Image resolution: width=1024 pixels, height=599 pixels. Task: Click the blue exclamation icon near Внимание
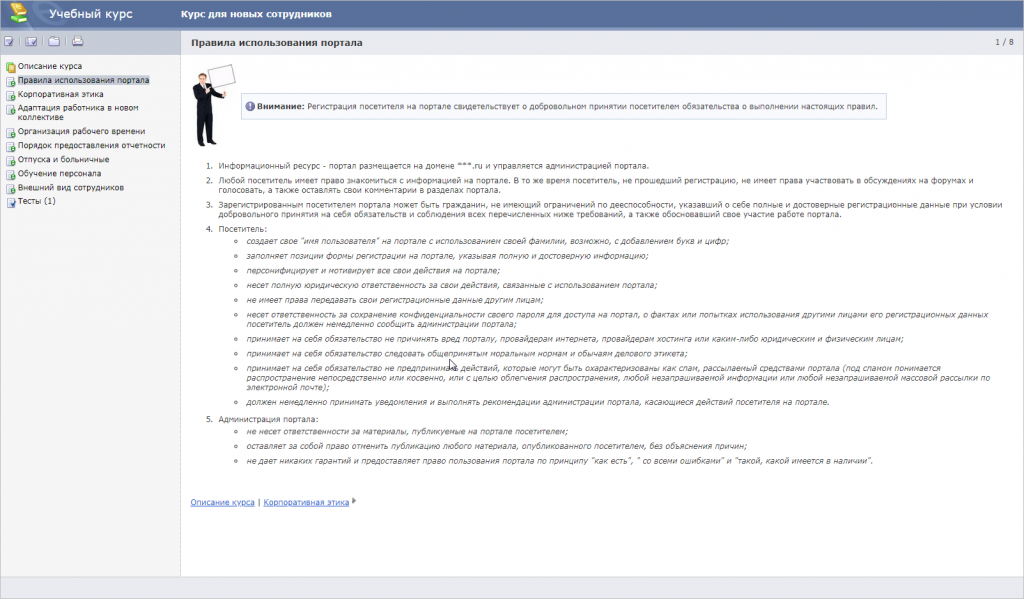[x=250, y=106]
